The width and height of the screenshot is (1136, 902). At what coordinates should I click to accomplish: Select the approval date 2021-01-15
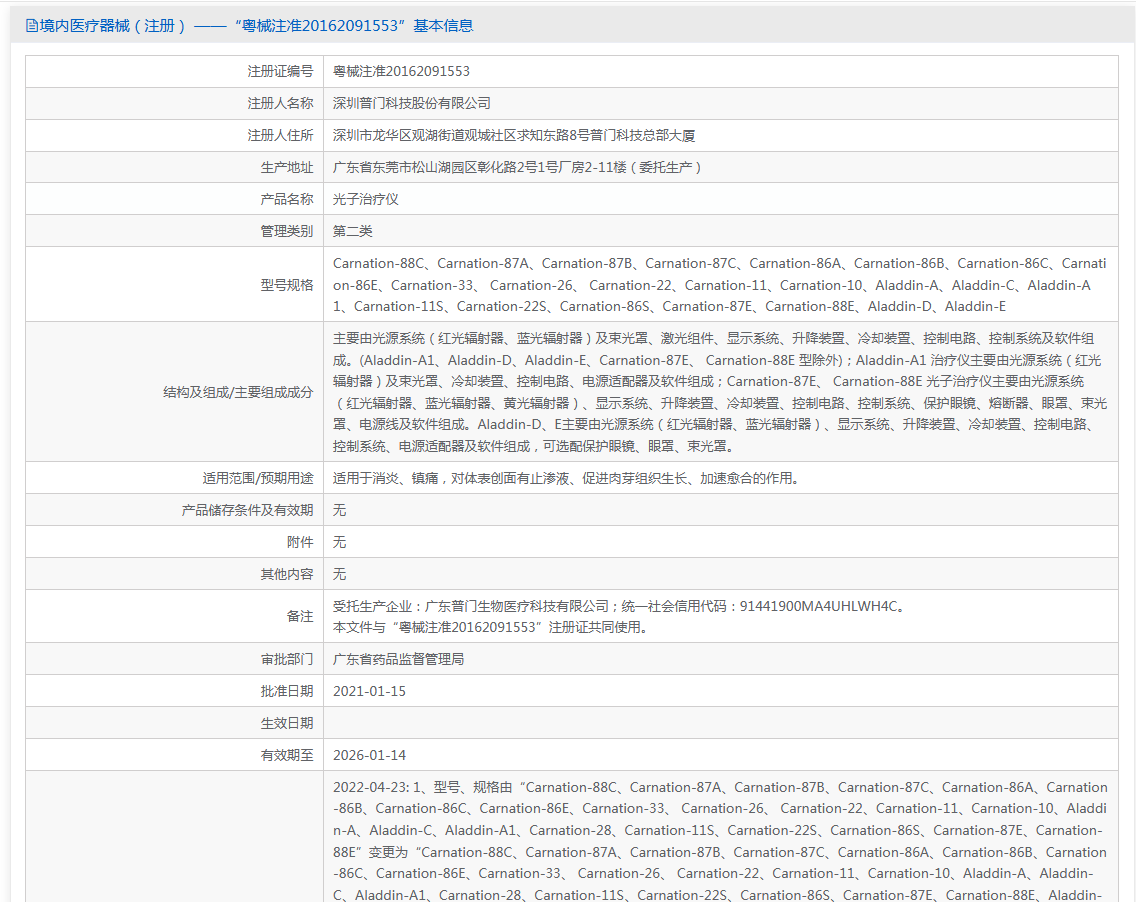[x=369, y=691]
